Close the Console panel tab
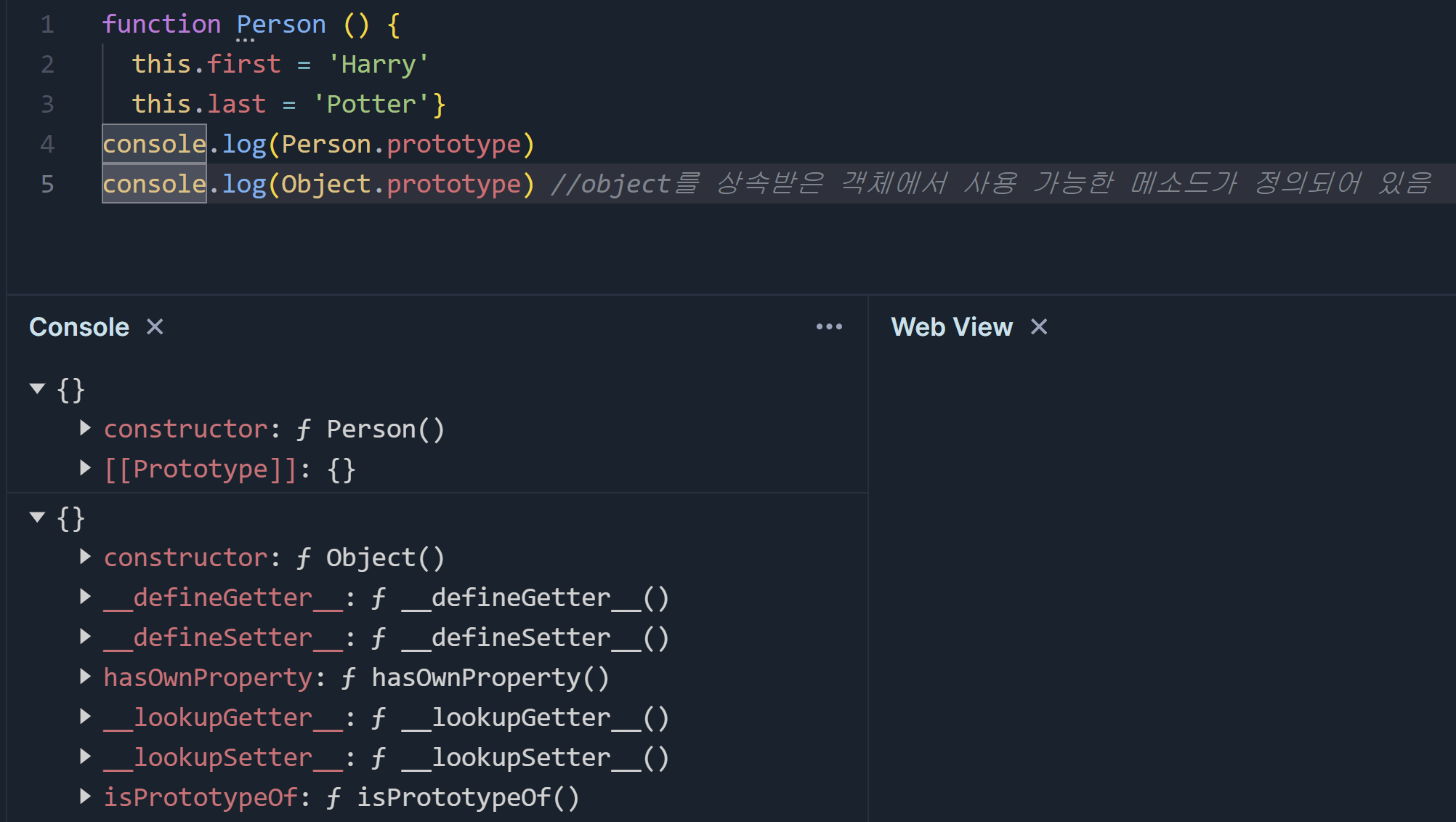1456x822 pixels. click(x=155, y=327)
